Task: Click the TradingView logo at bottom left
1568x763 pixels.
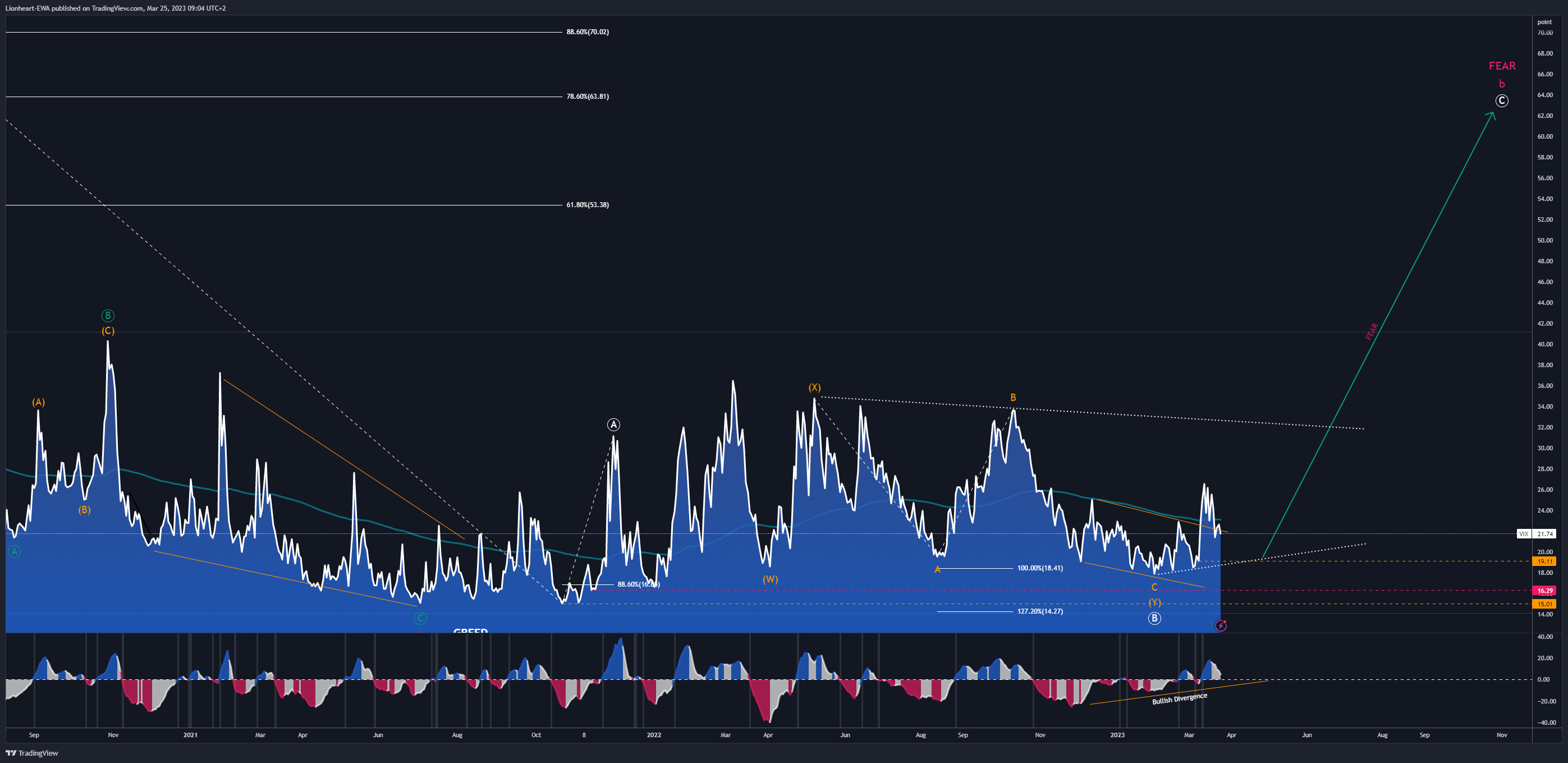Action: click(x=32, y=753)
